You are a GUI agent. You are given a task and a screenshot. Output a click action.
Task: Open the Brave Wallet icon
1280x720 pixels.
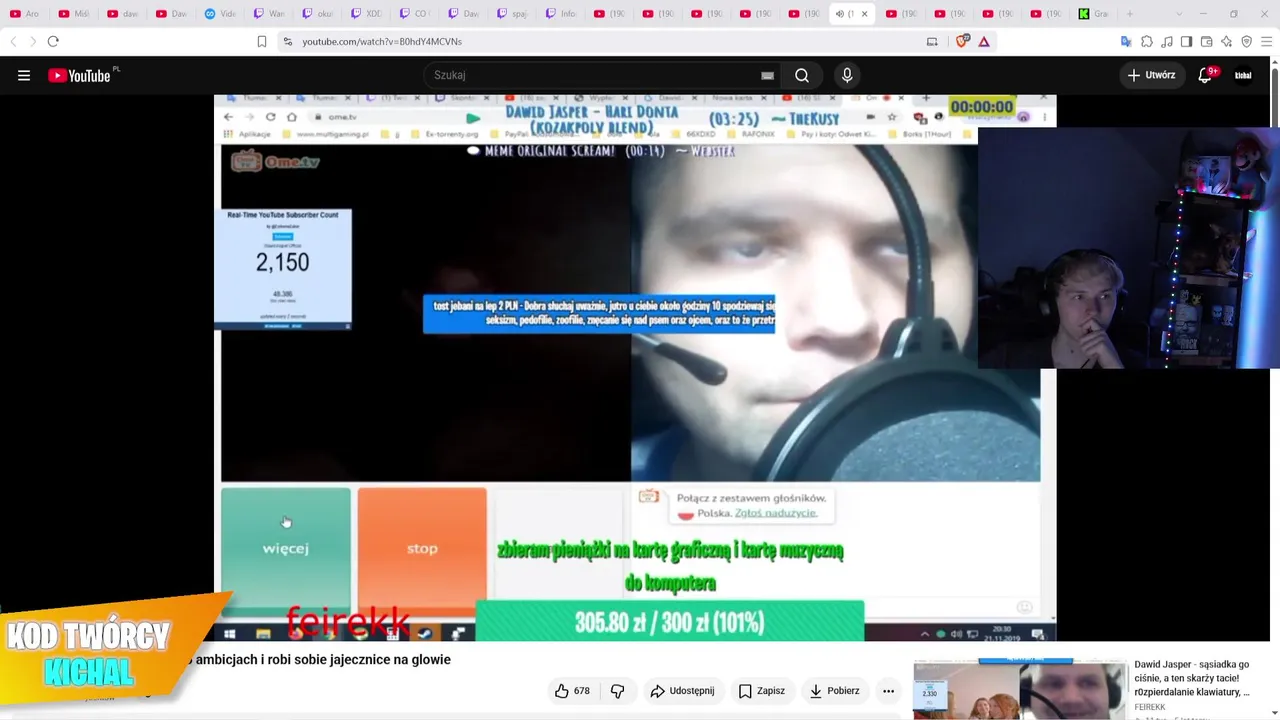tap(1206, 41)
